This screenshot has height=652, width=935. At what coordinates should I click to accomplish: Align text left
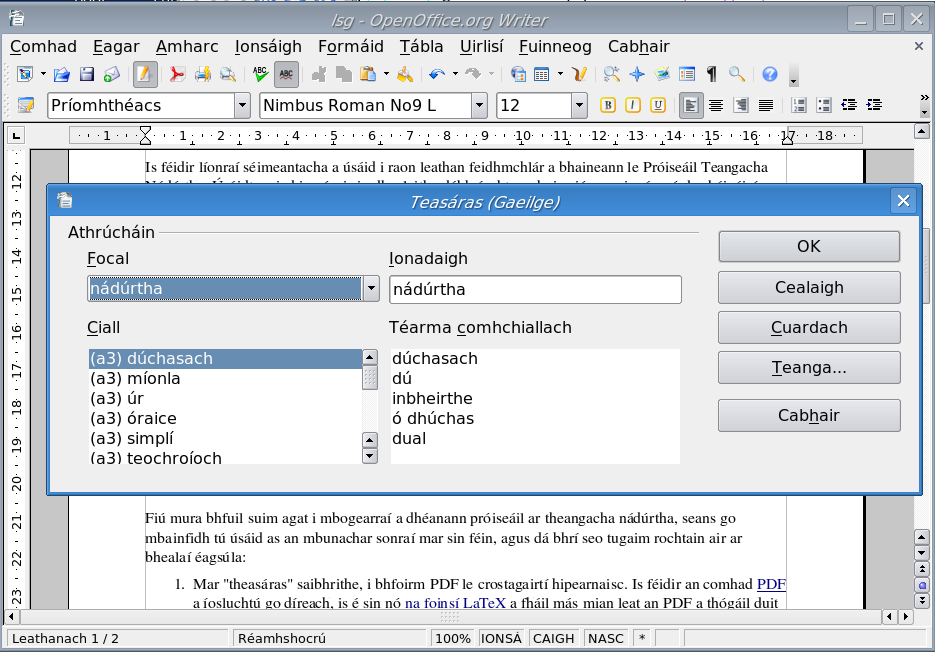tap(691, 106)
